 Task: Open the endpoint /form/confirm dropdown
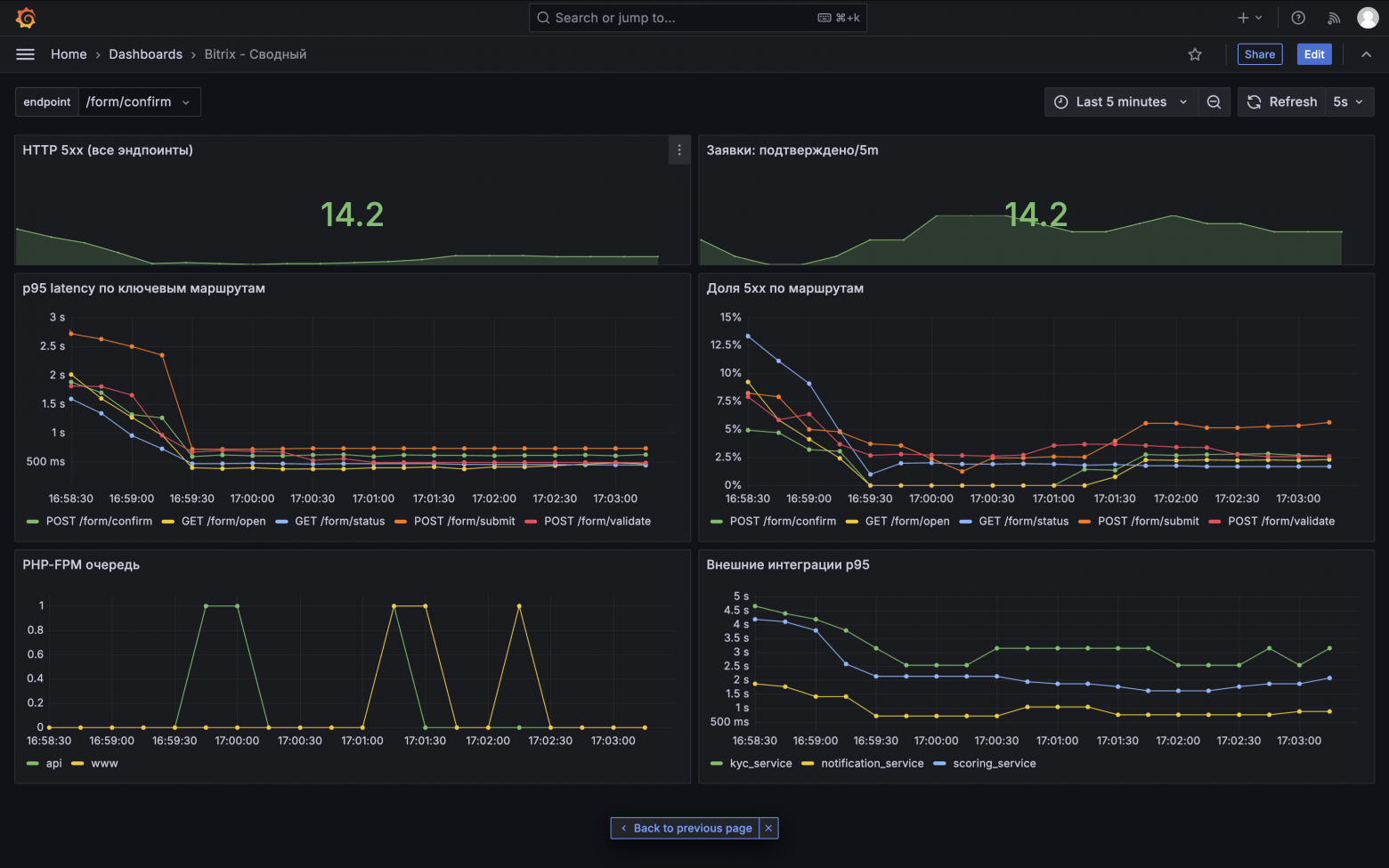[x=139, y=102]
